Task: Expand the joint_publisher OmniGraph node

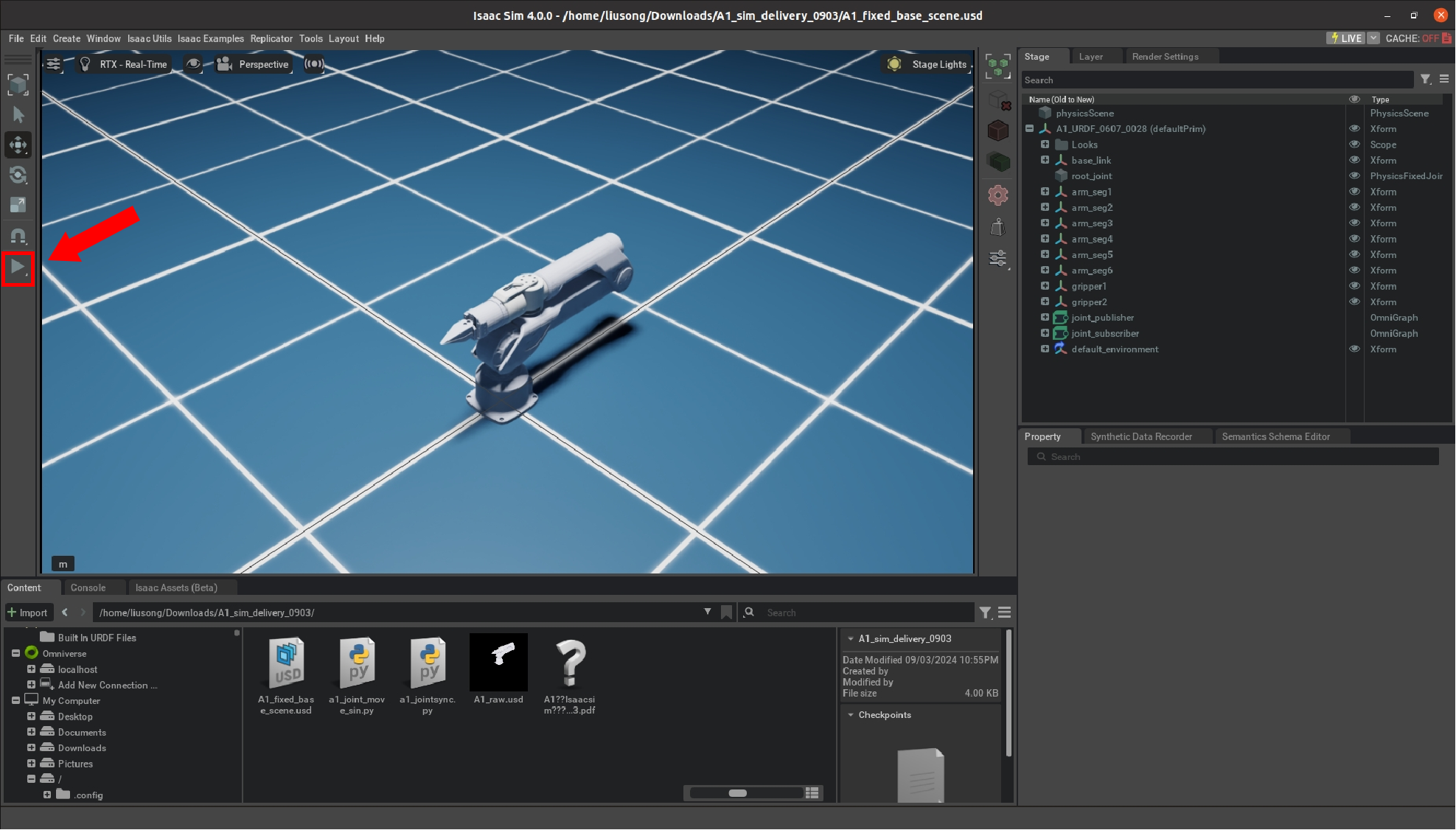Action: coord(1045,318)
